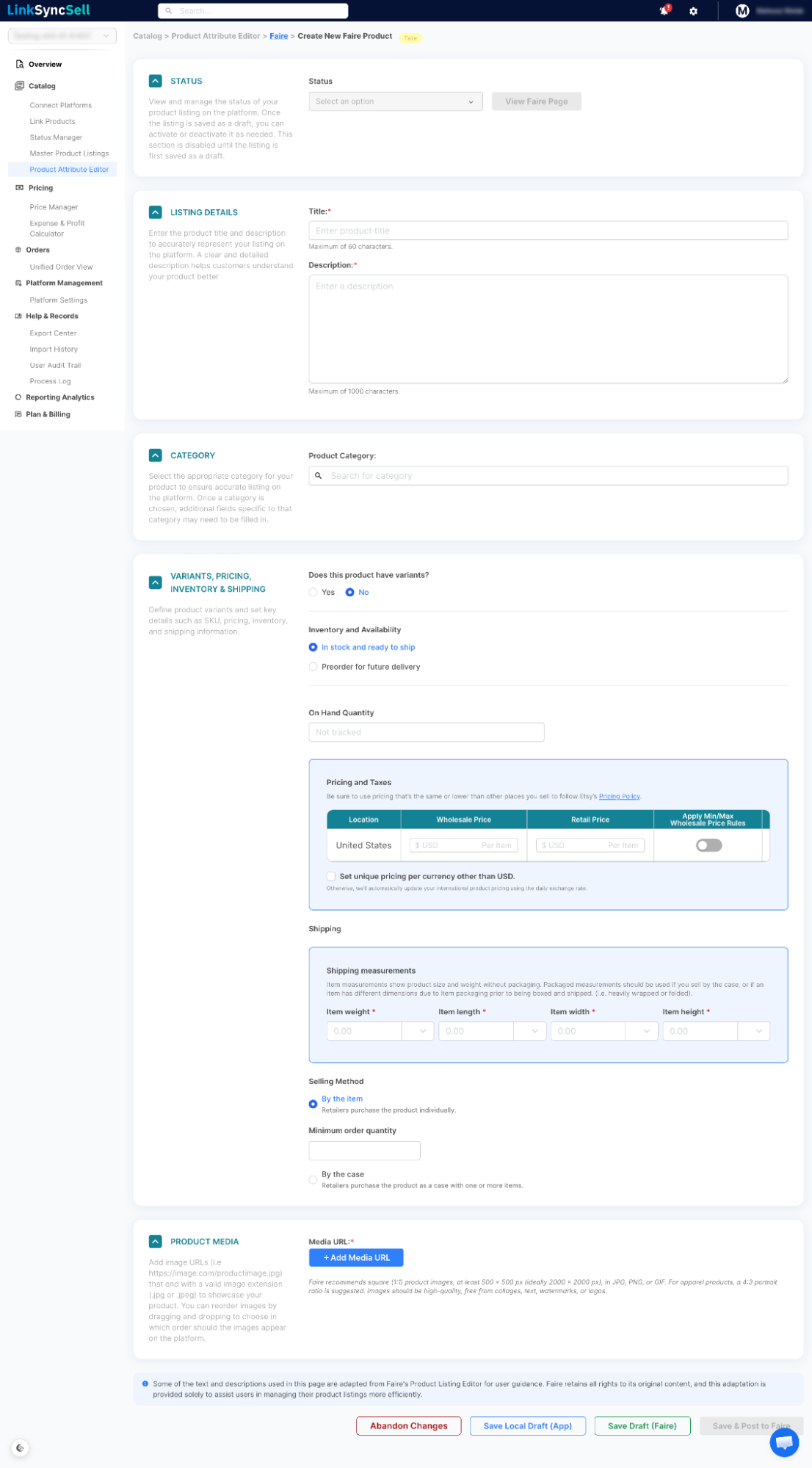Click the Reporting Analytics sidebar icon
812x1468 pixels.
point(18,397)
